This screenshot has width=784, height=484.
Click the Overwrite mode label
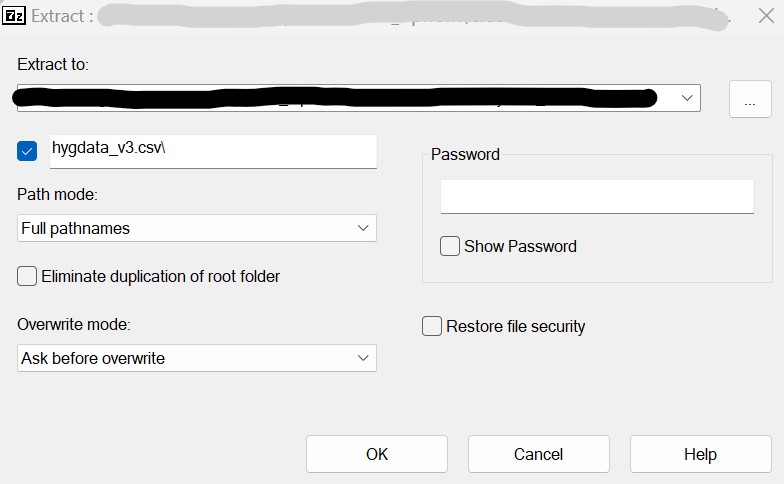(x=74, y=325)
